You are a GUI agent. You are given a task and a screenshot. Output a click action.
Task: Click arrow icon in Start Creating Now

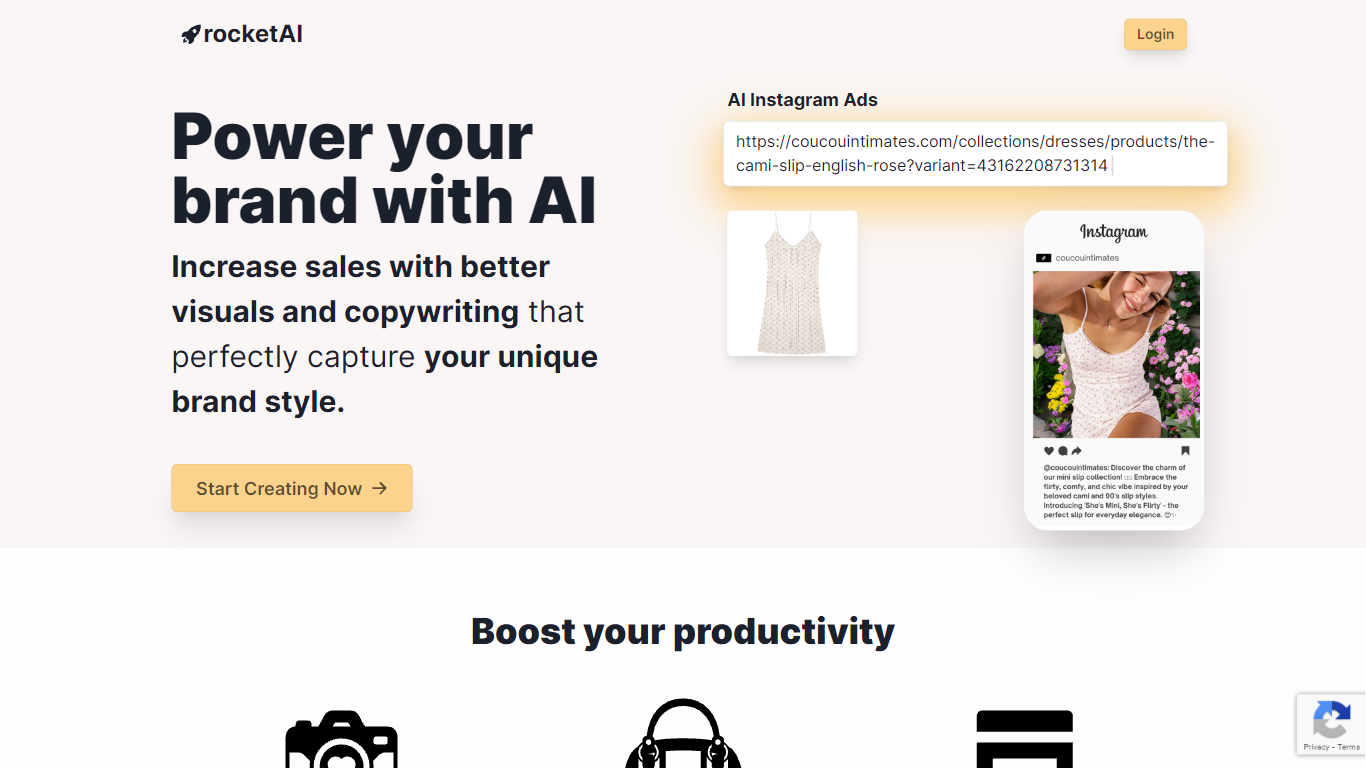coord(379,488)
